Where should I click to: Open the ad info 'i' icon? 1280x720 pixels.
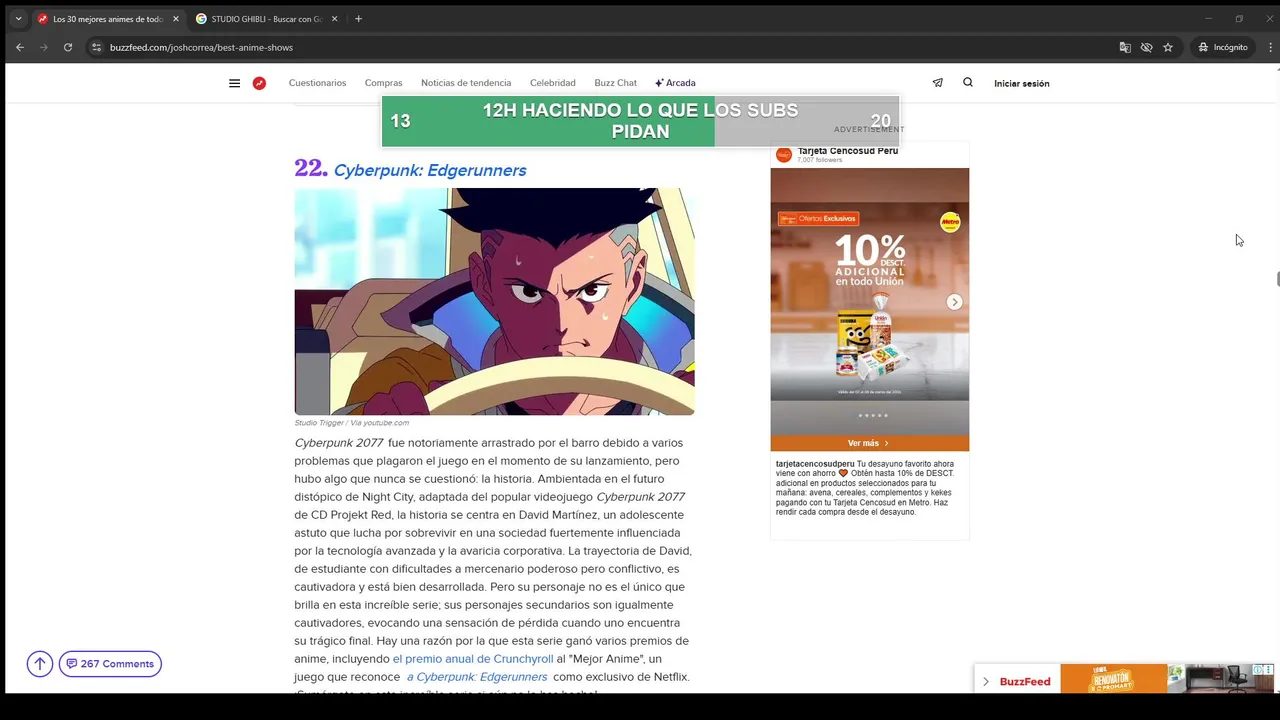click(x=1259, y=669)
